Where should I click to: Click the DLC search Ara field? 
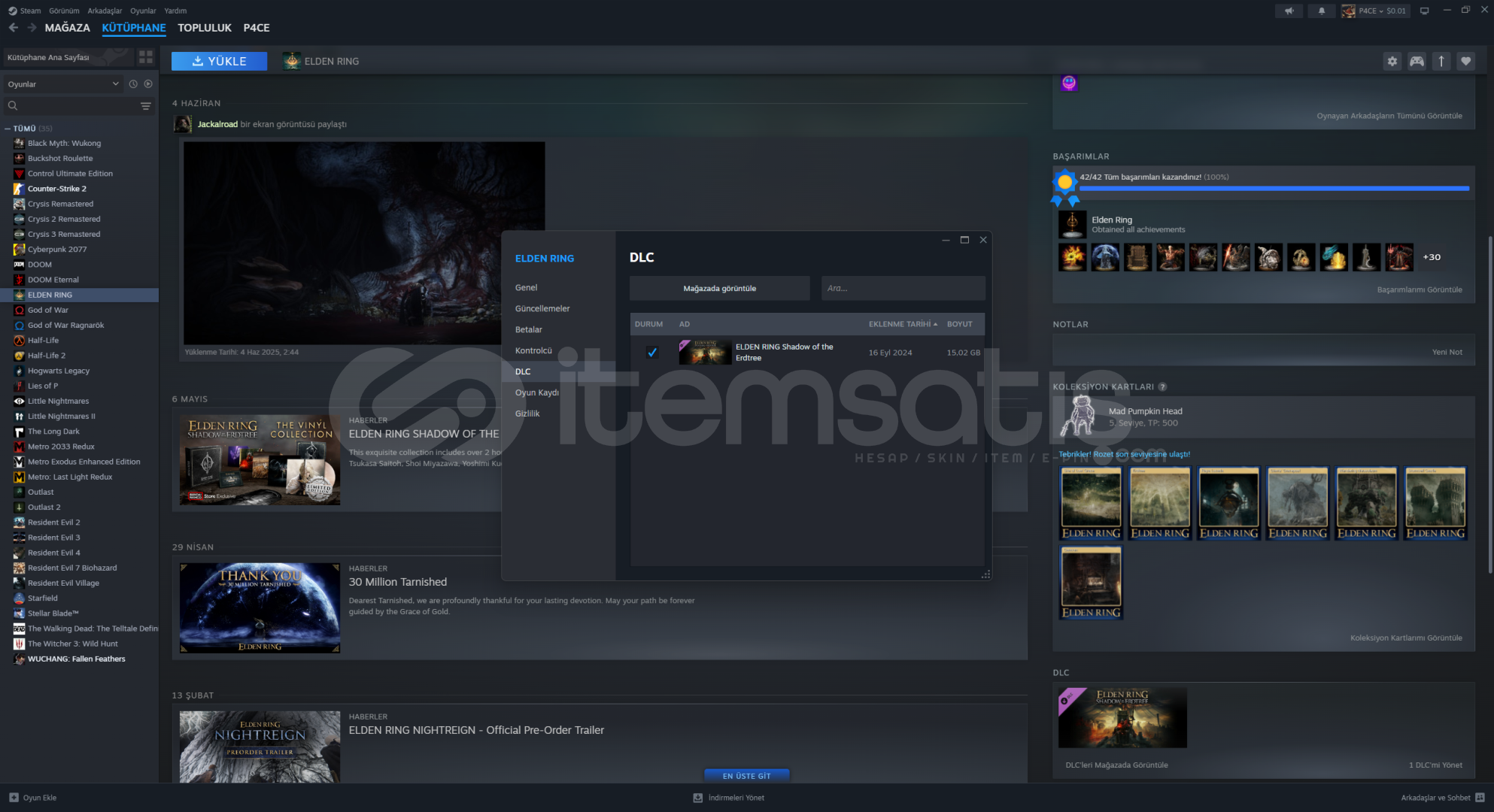coord(903,289)
